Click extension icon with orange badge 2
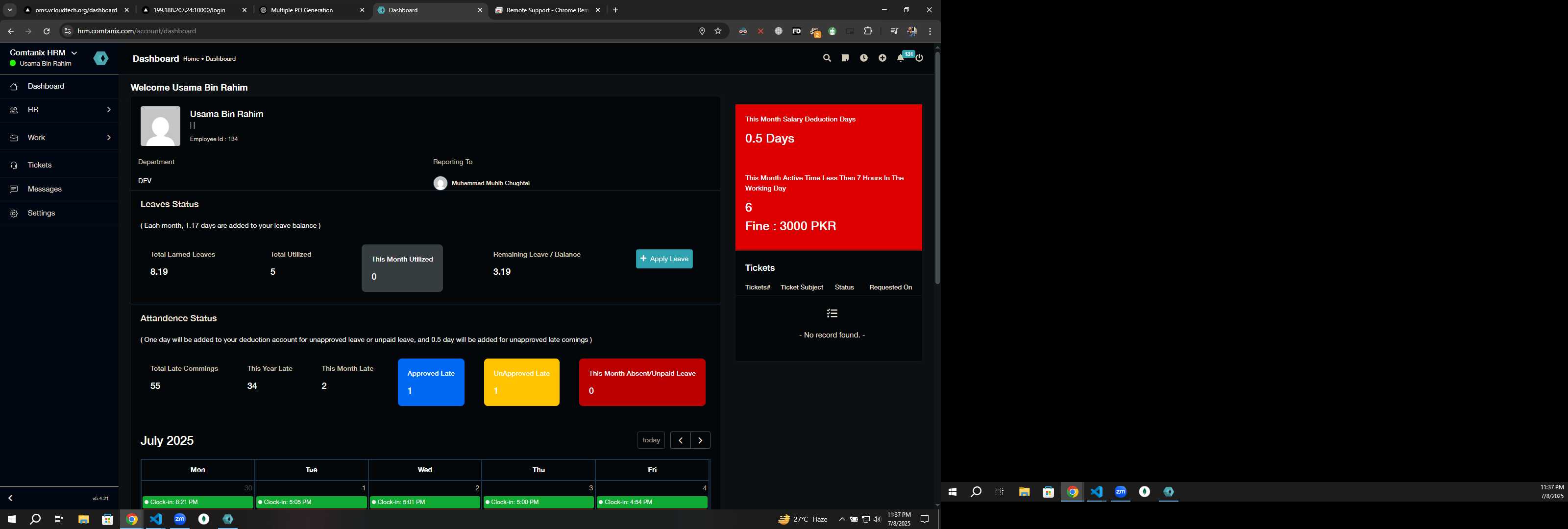1568x529 pixels. 814,32
